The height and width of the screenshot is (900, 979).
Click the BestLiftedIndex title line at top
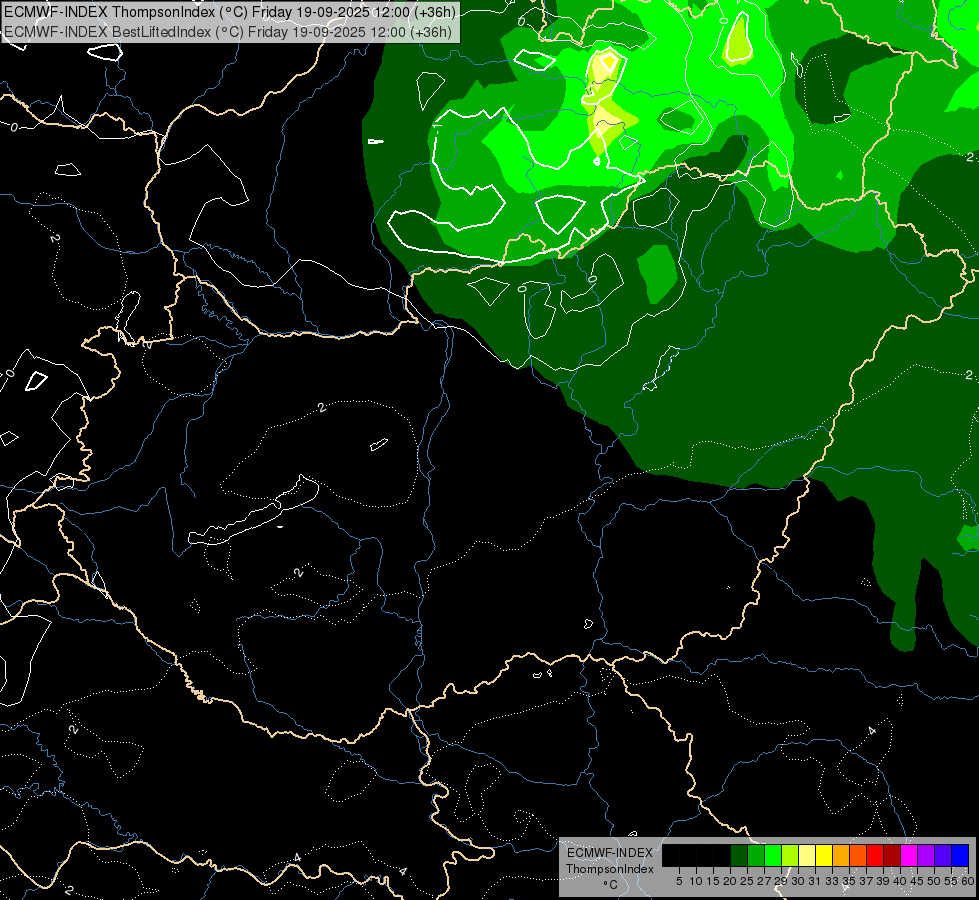click(228, 32)
